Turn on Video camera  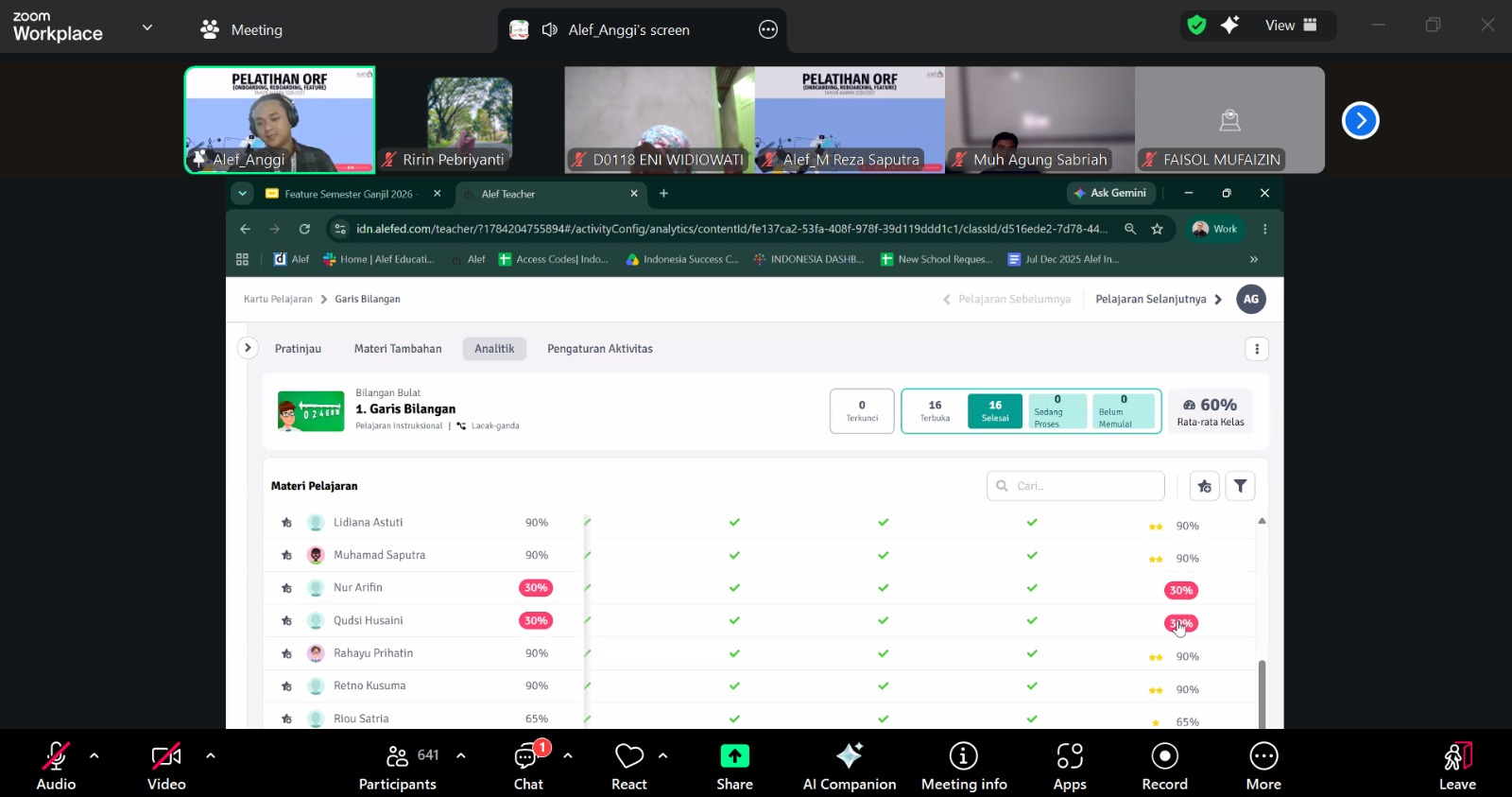[166, 767]
